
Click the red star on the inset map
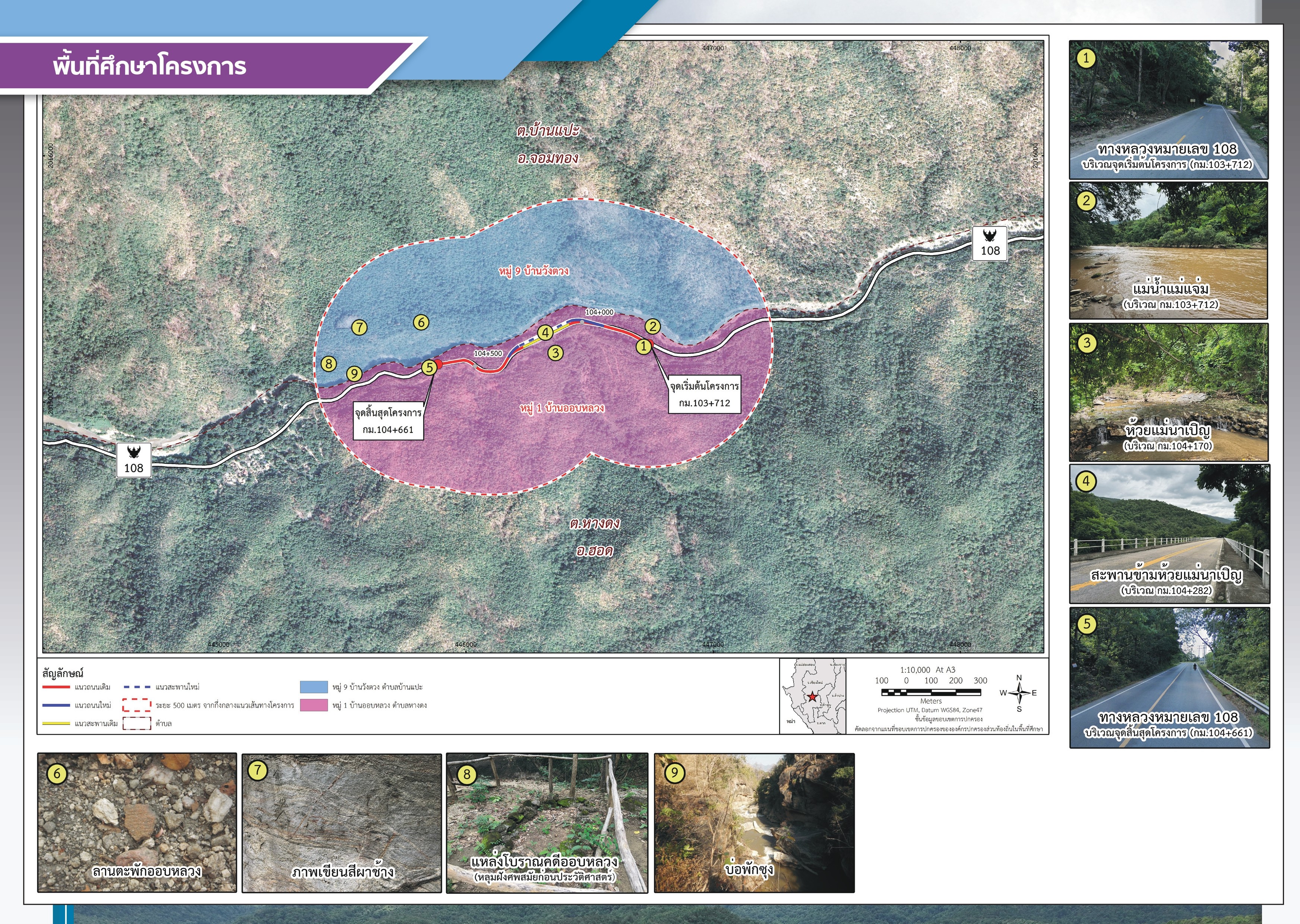coord(812,697)
